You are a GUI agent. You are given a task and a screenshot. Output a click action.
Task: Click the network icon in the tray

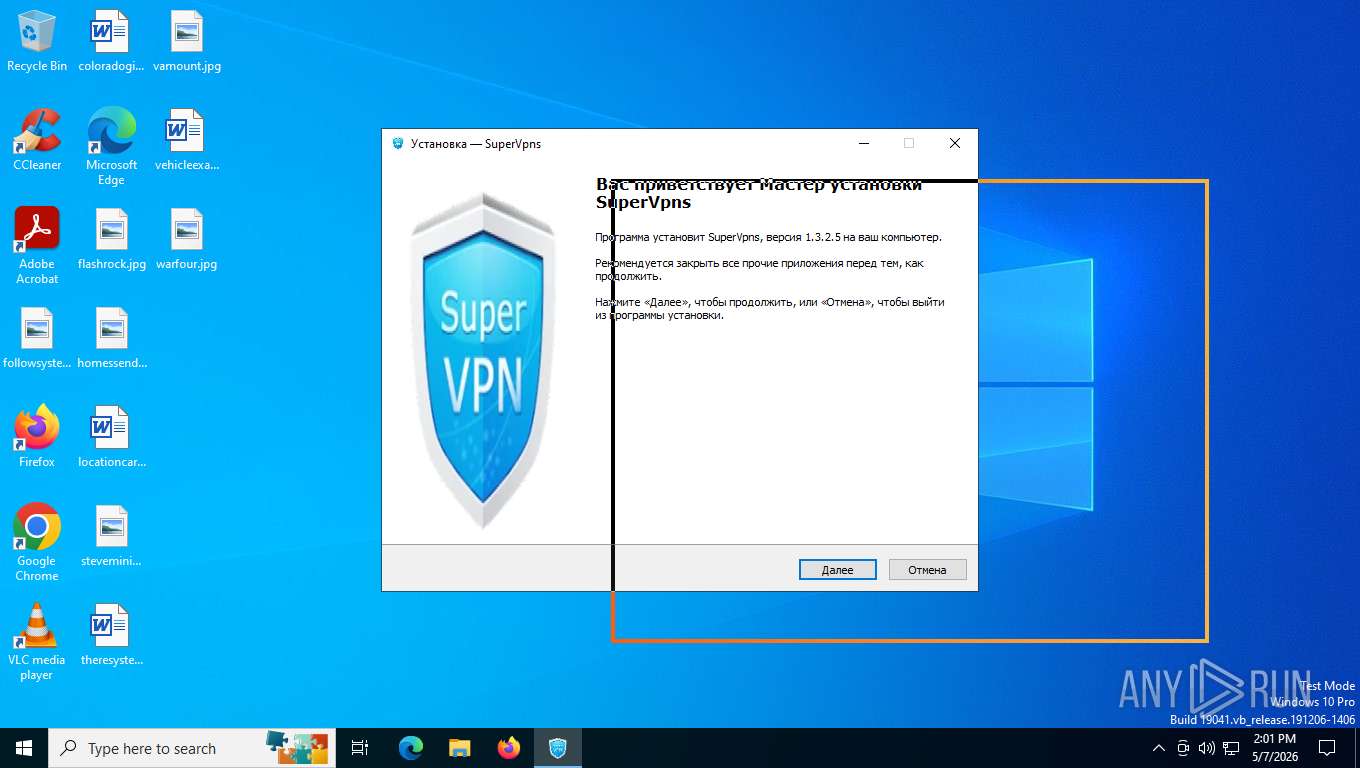pyautogui.click(x=1232, y=748)
